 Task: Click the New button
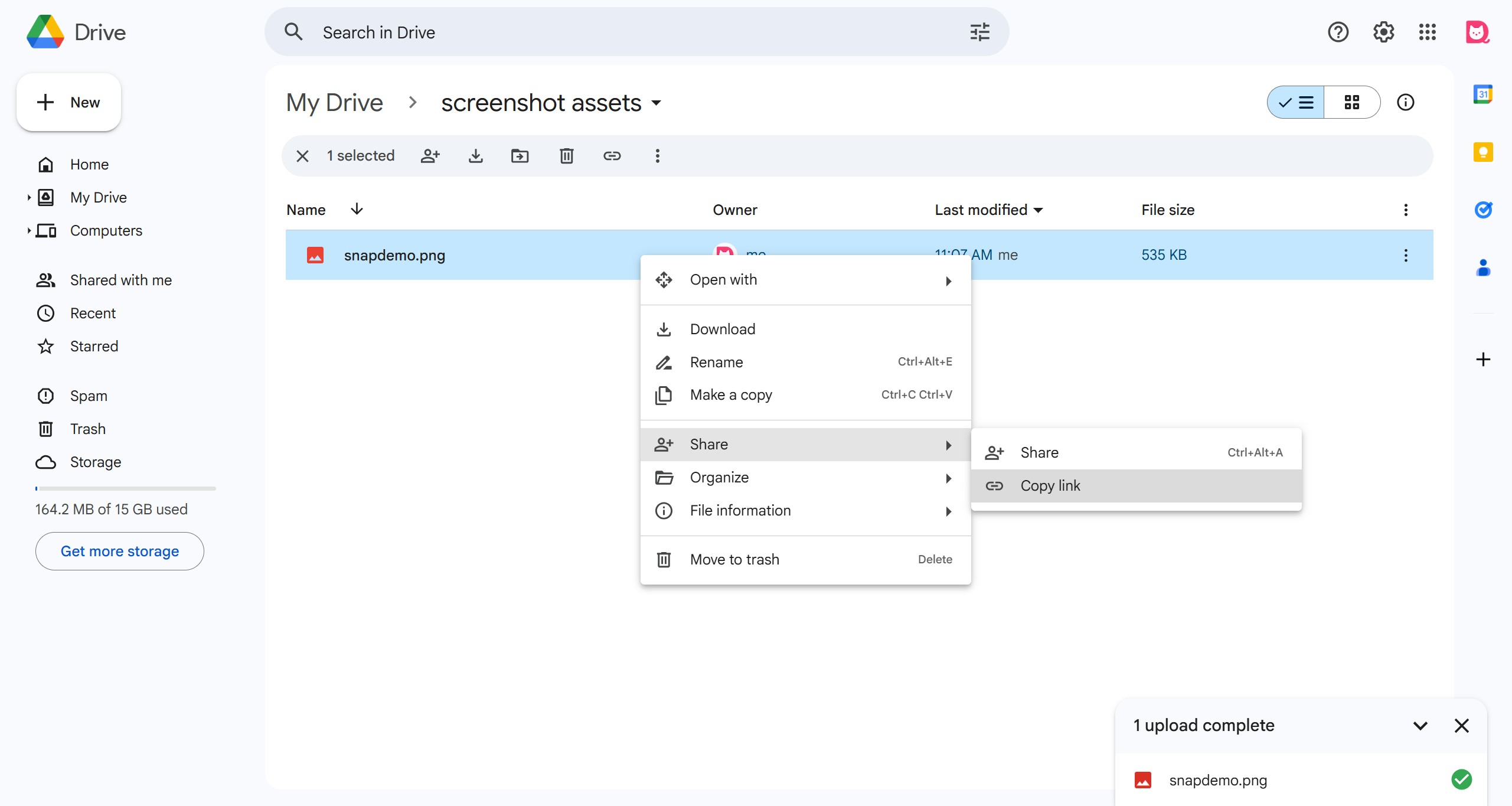click(x=69, y=102)
